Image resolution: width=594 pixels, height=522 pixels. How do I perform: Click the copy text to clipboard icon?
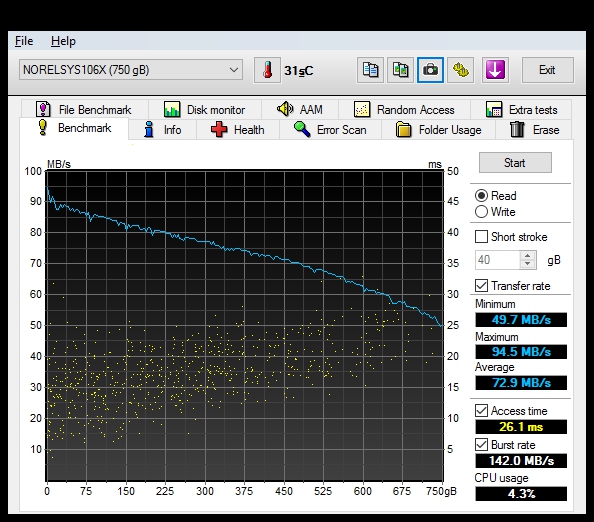370,70
